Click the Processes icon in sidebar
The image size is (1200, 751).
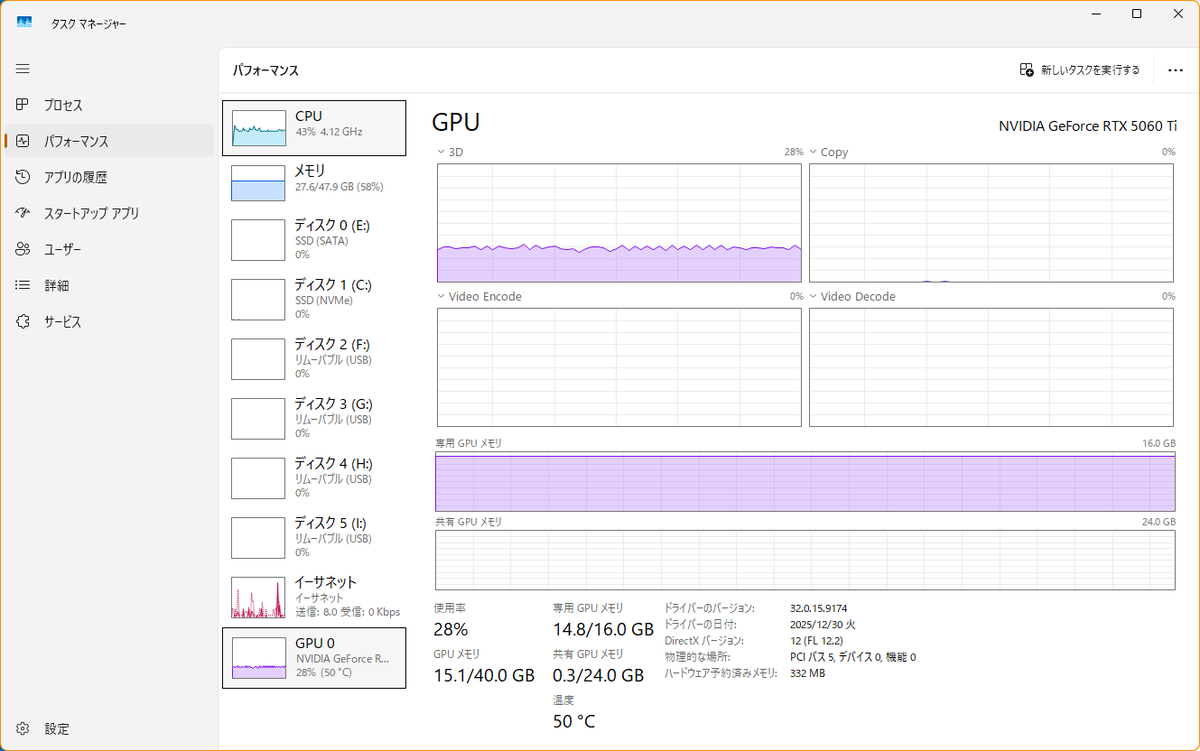tap(23, 105)
